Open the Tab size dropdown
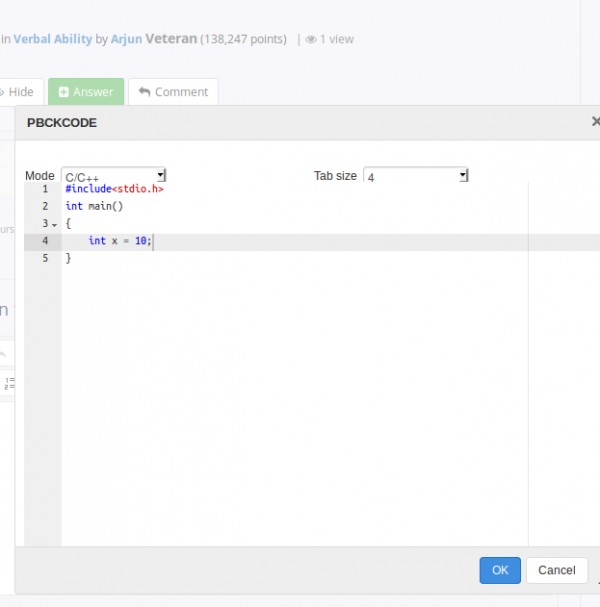 415,176
